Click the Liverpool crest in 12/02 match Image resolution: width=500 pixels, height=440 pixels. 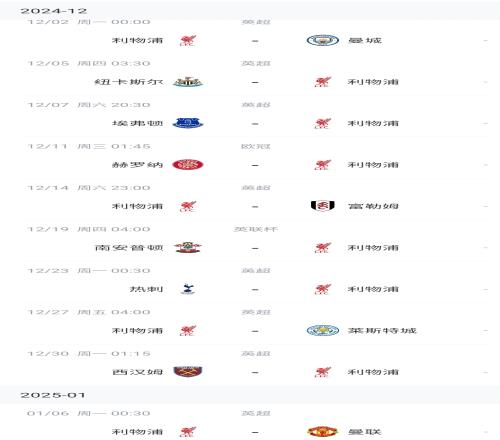point(188,40)
